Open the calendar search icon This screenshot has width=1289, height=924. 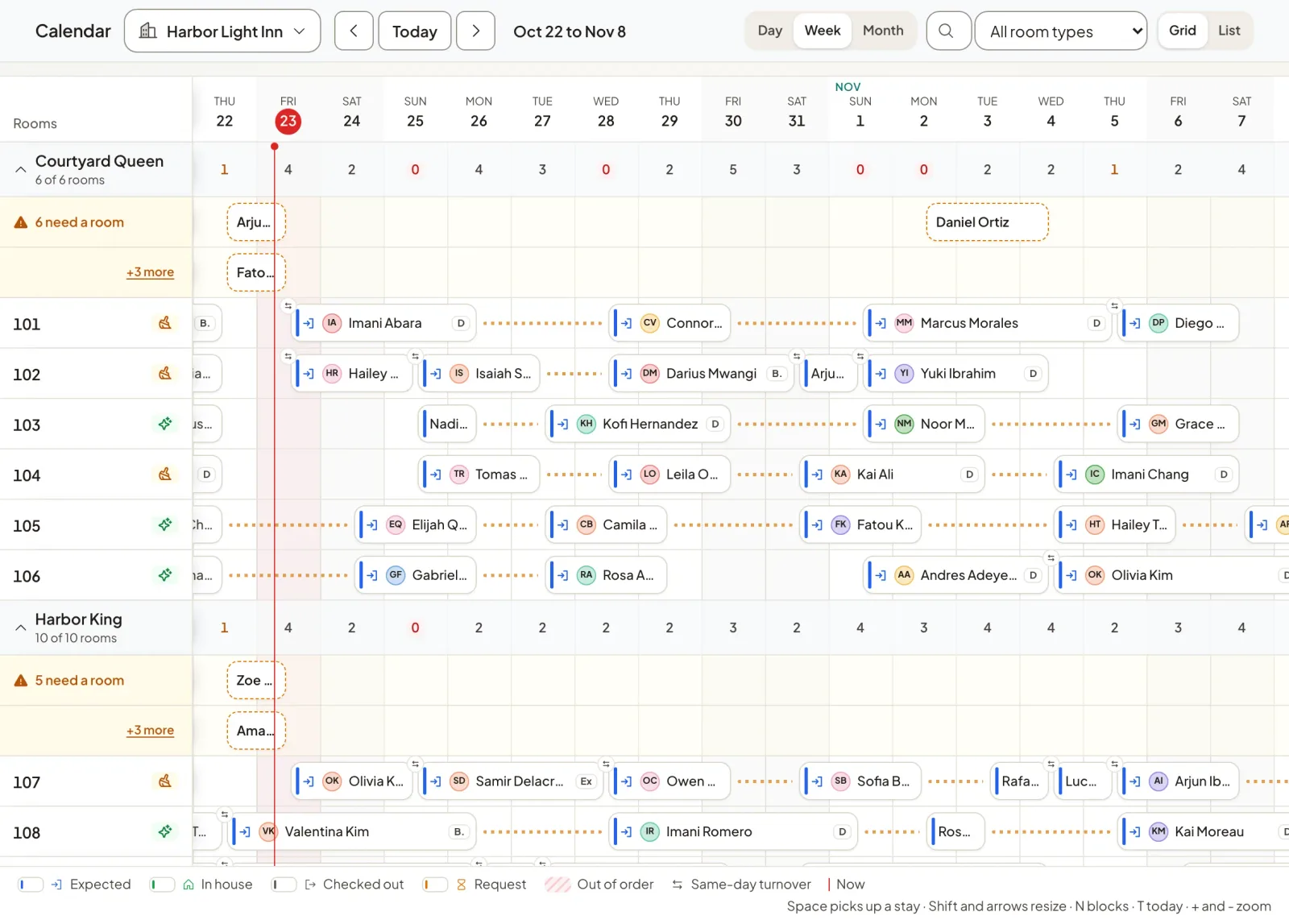click(947, 31)
